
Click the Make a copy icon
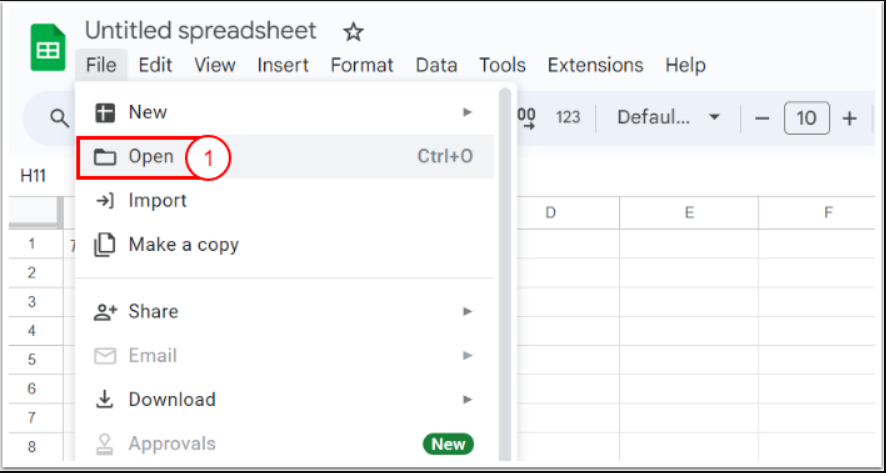tap(104, 244)
